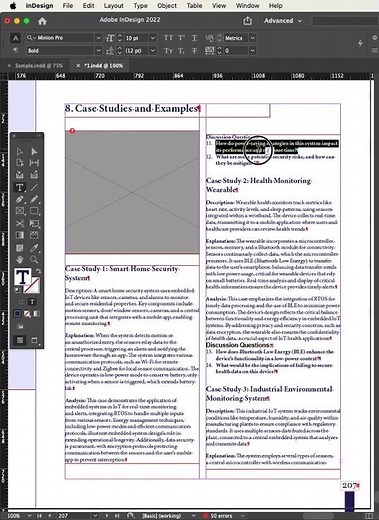379x520 pixels.
Task: Click the Share document icon
Action: pos(247,21)
